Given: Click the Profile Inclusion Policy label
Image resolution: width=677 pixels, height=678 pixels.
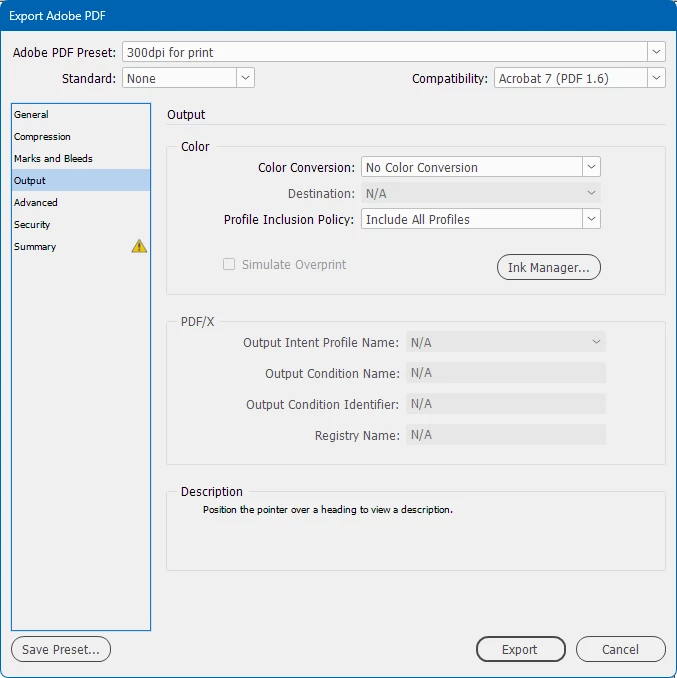Looking at the screenshot, I should 289,219.
